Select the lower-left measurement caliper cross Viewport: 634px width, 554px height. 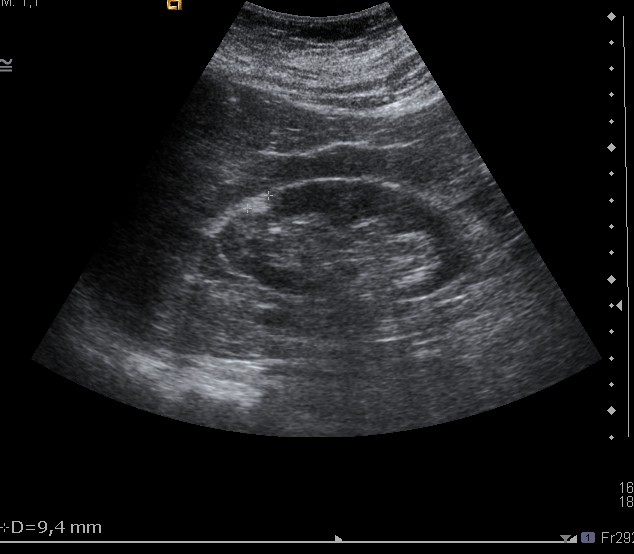tap(246, 210)
